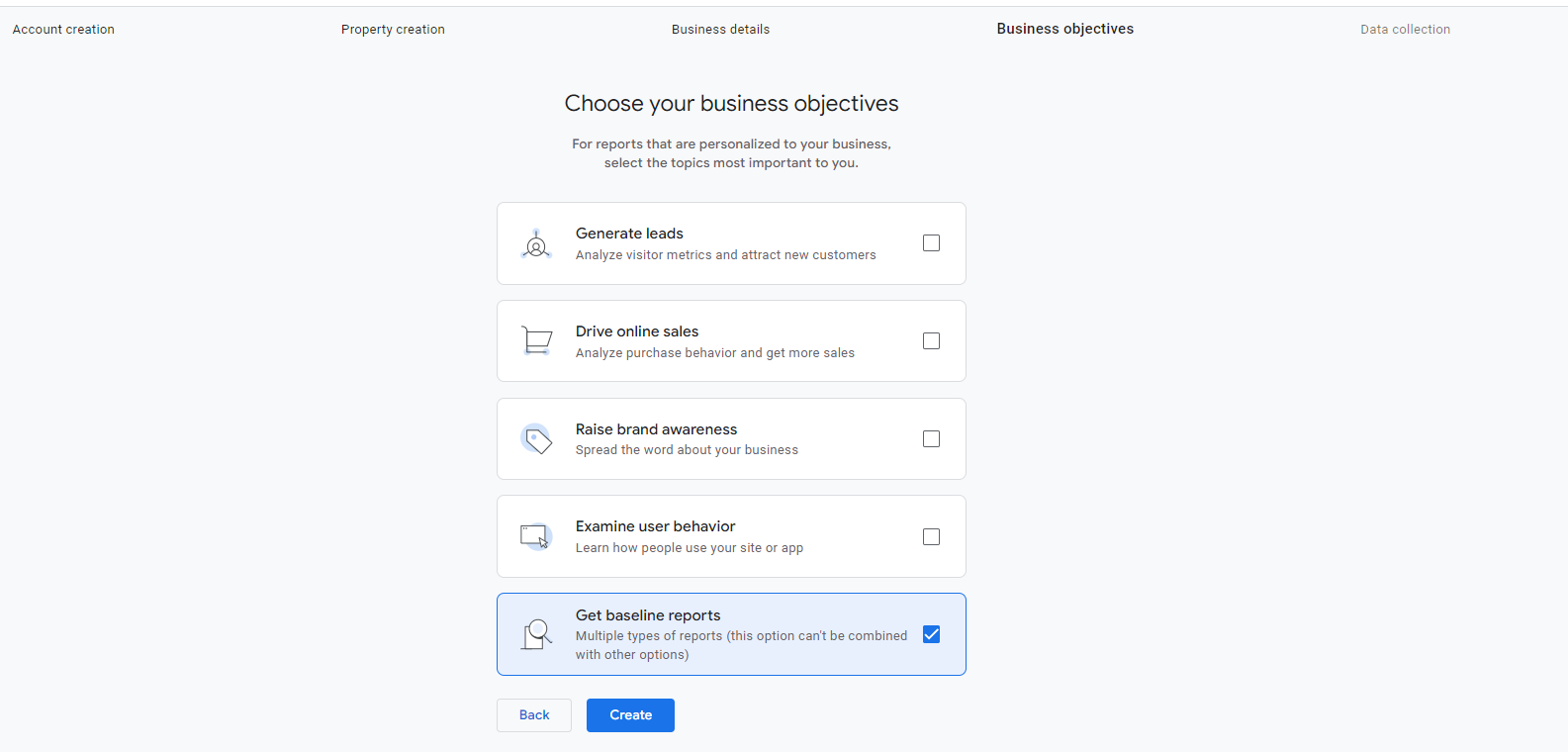This screenshot has height=752, width=1568.
Task: Click the "Learn how people use your site" description
Action: 689,548
